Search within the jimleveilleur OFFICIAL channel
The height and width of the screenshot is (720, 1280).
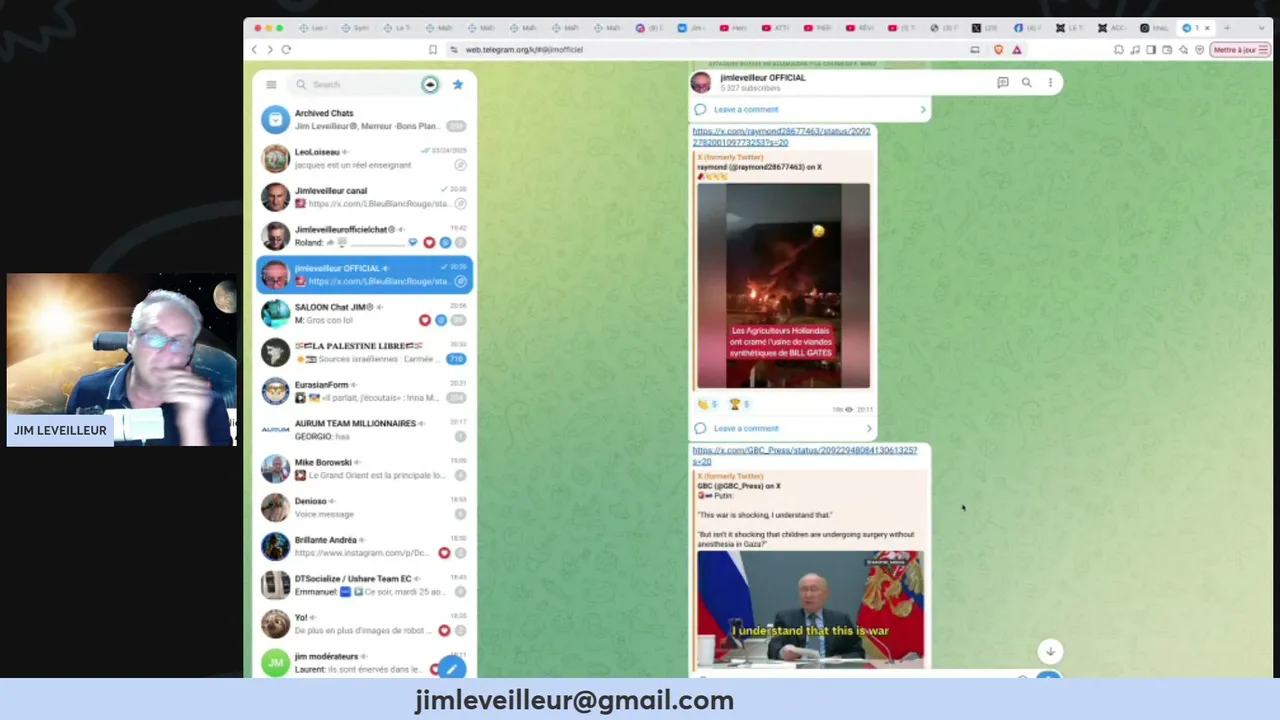(1026, 83)
